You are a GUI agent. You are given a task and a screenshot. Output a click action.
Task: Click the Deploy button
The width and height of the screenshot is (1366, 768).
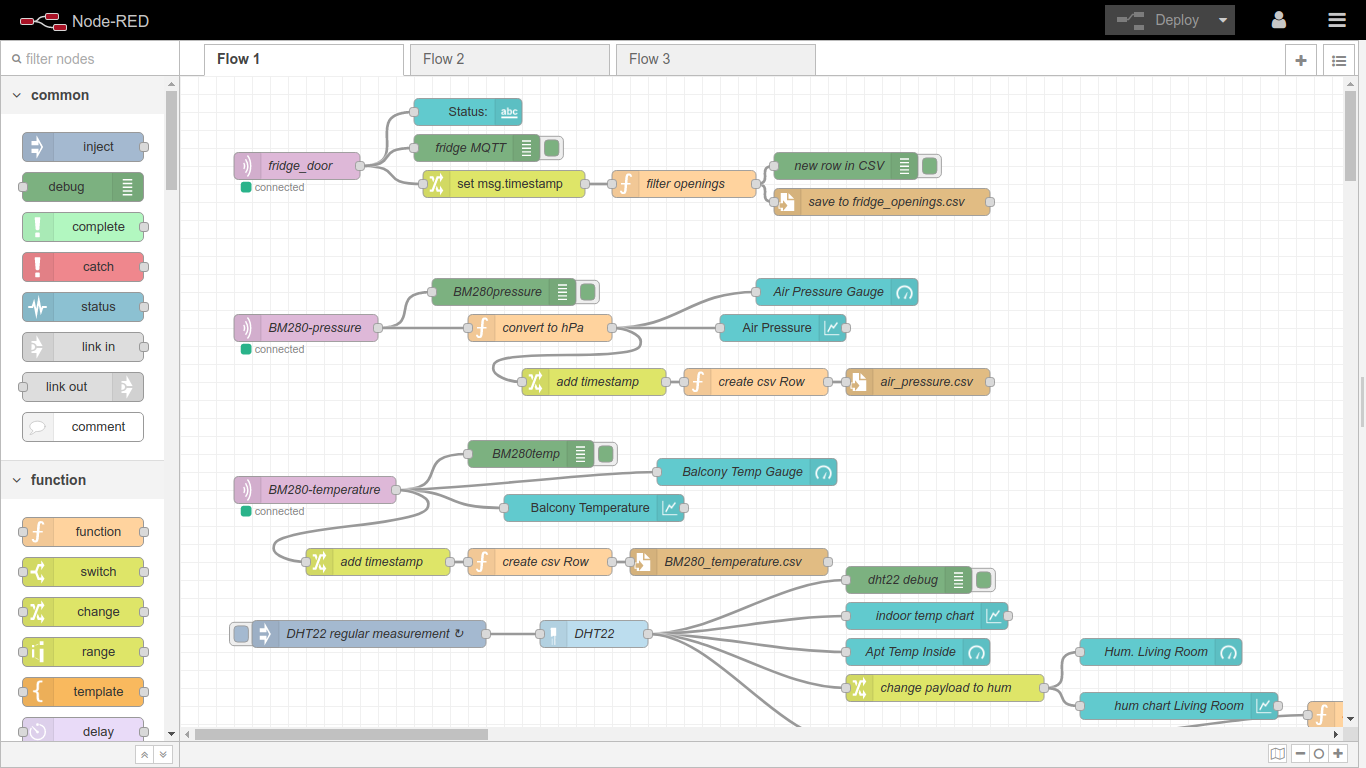point(1158,20)
